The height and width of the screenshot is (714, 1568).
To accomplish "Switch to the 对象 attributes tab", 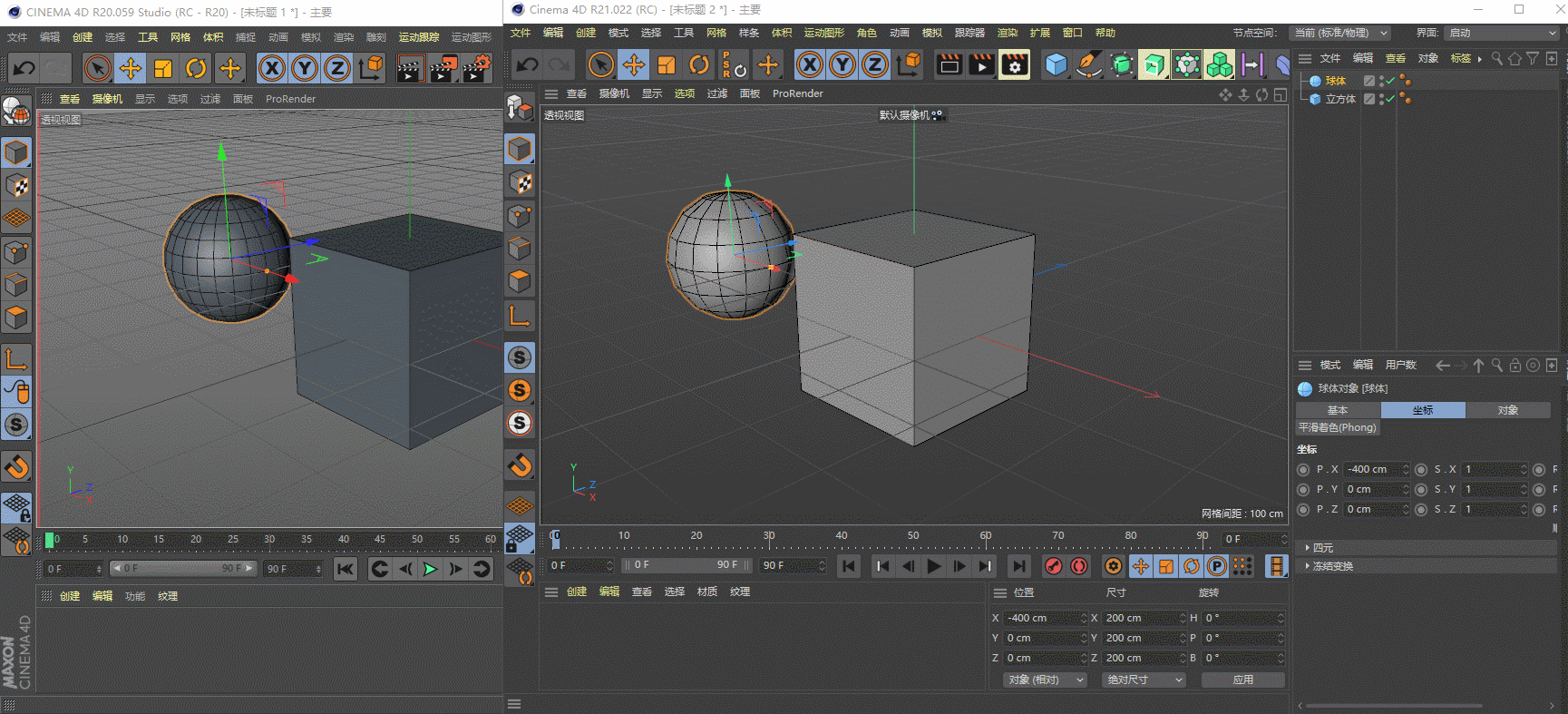I will [x=1507, y=410].
